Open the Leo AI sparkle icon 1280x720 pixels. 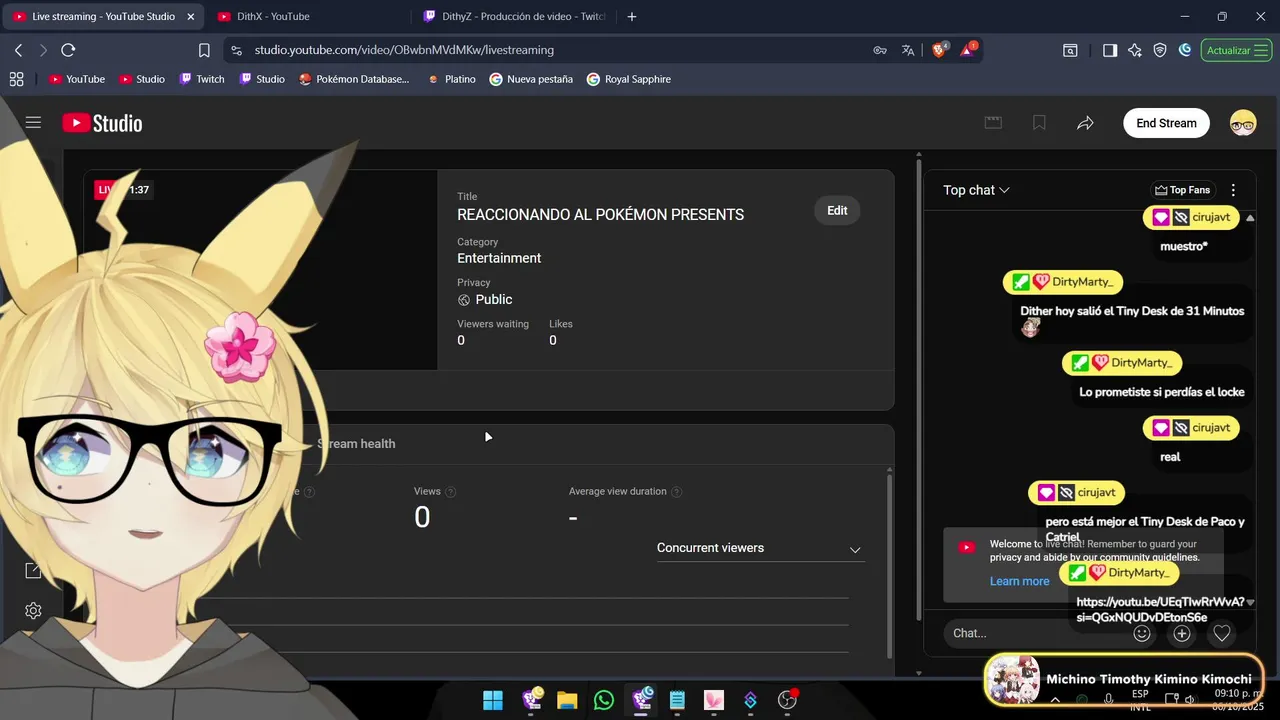point(1135,50)
